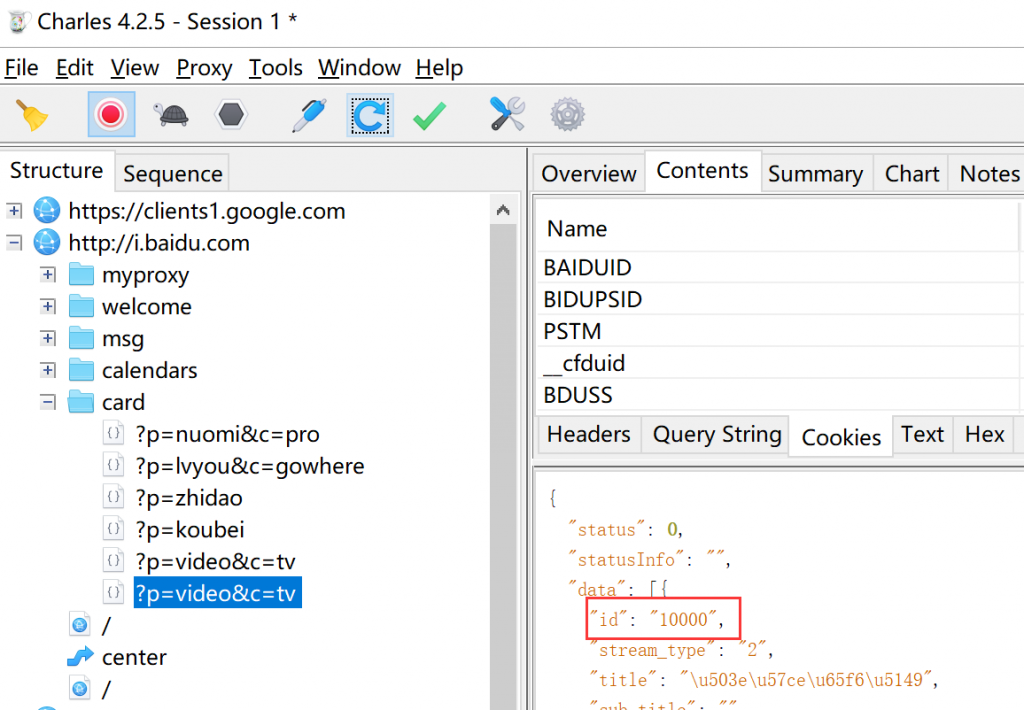Switch to the Sequence tab
The height and width of the screenshot is (710, 1024).
(172, 174)
